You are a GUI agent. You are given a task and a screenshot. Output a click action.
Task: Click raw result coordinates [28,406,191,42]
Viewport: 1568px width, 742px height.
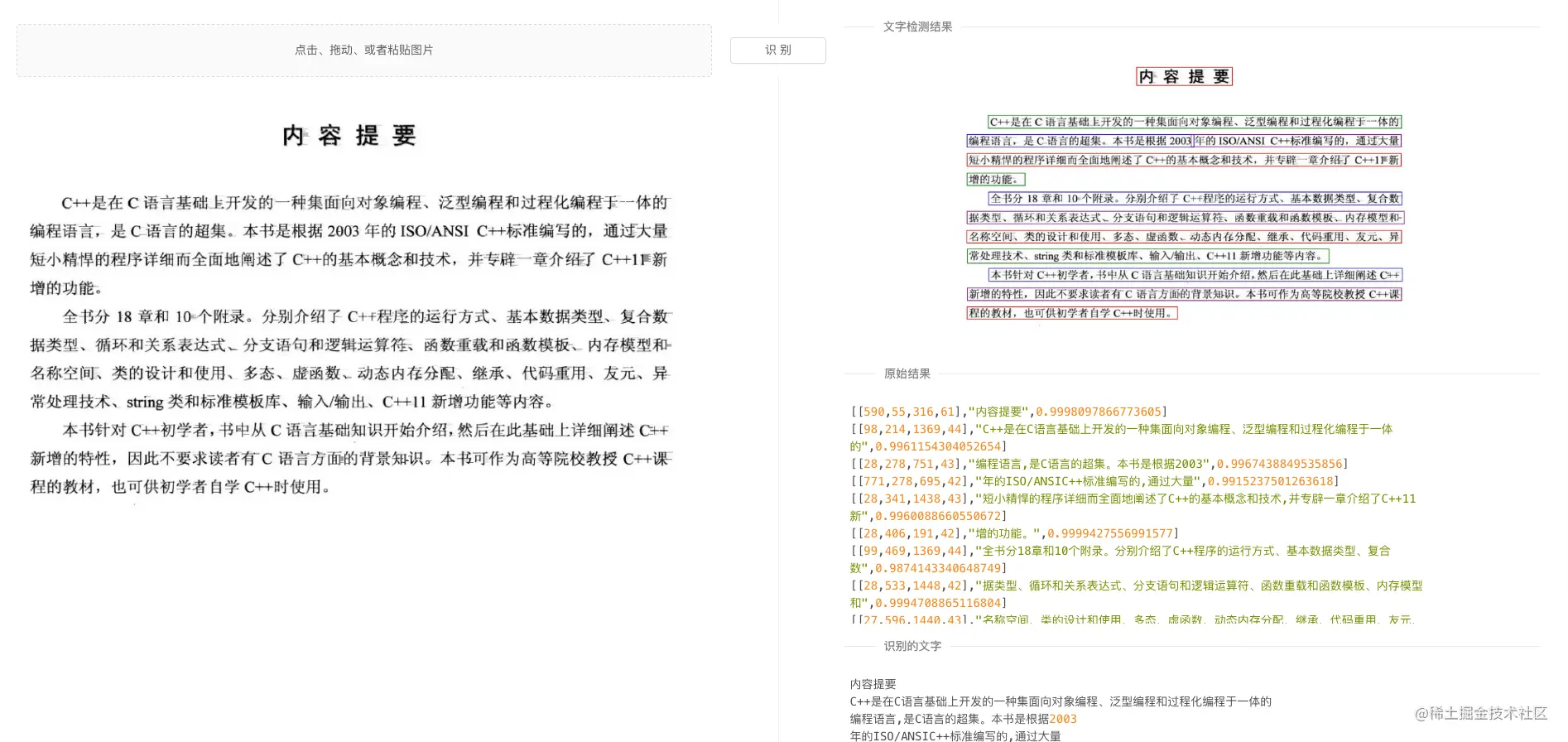pos(905,533)
